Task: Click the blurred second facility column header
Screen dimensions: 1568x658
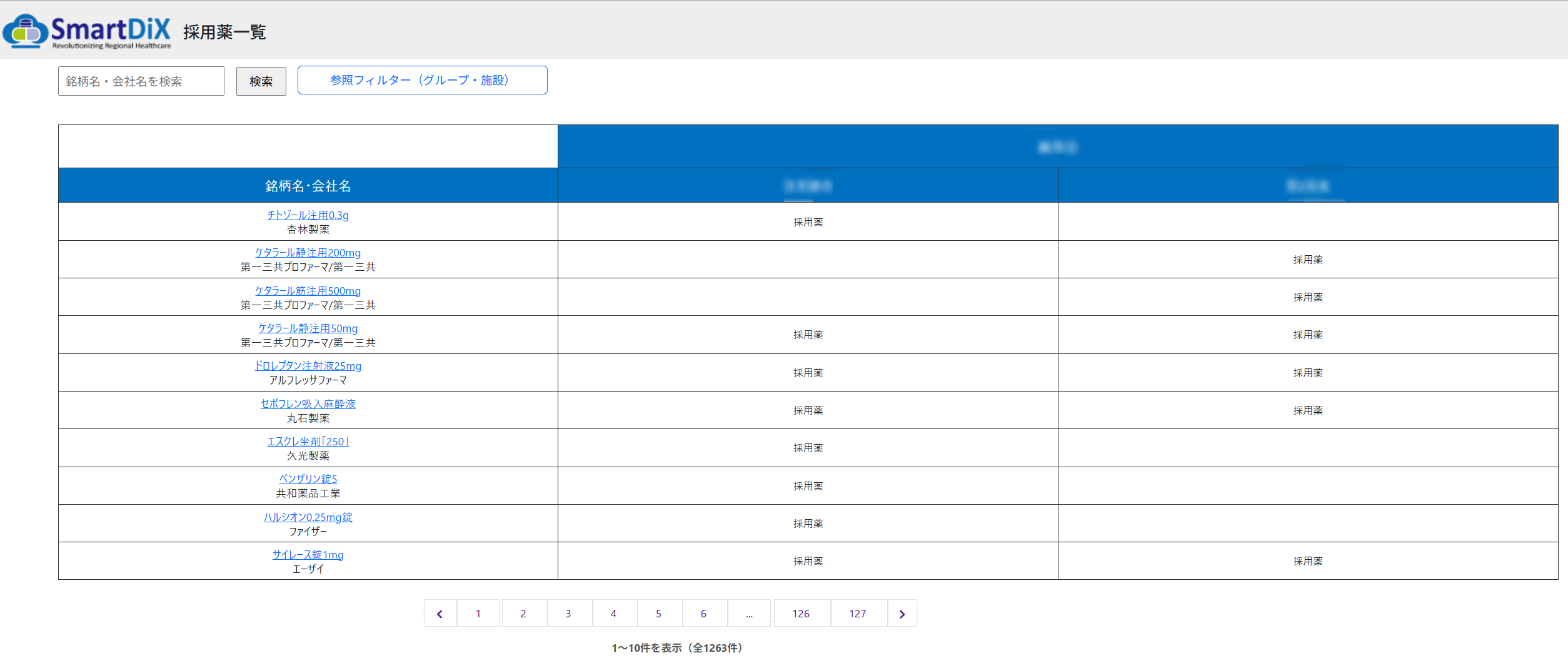Action: 1308,186
